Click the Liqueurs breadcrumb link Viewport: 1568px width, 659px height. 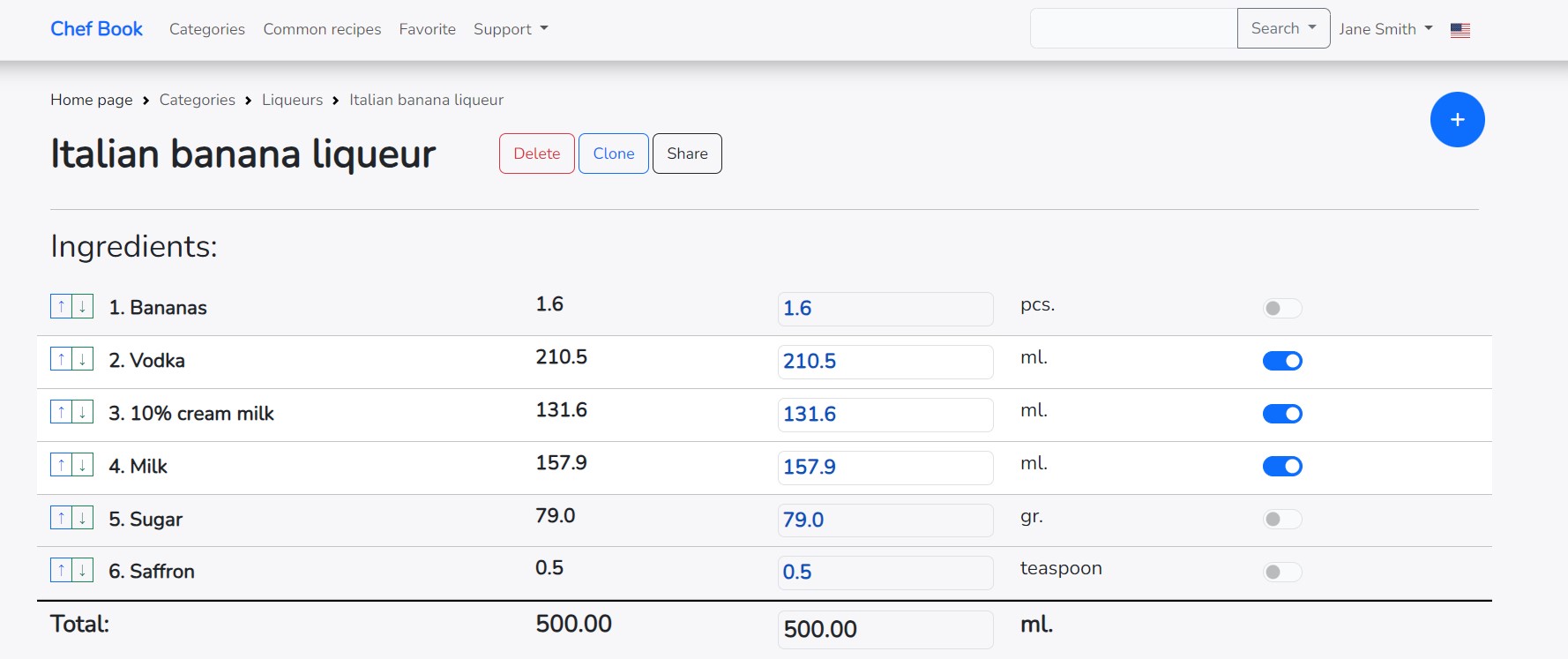(x=292, y=100)
